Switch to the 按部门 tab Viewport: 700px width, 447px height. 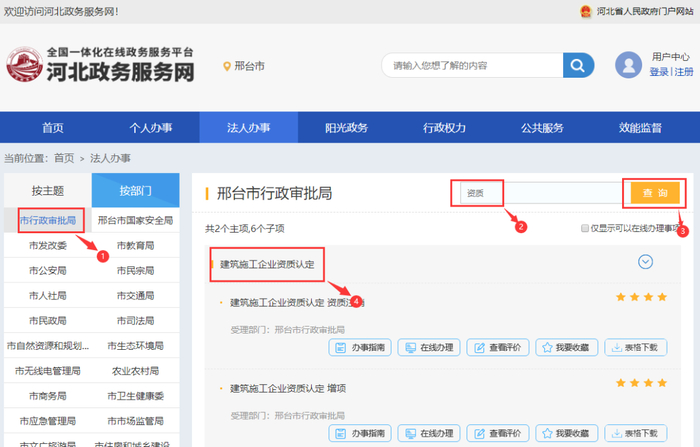click(136, 191)
